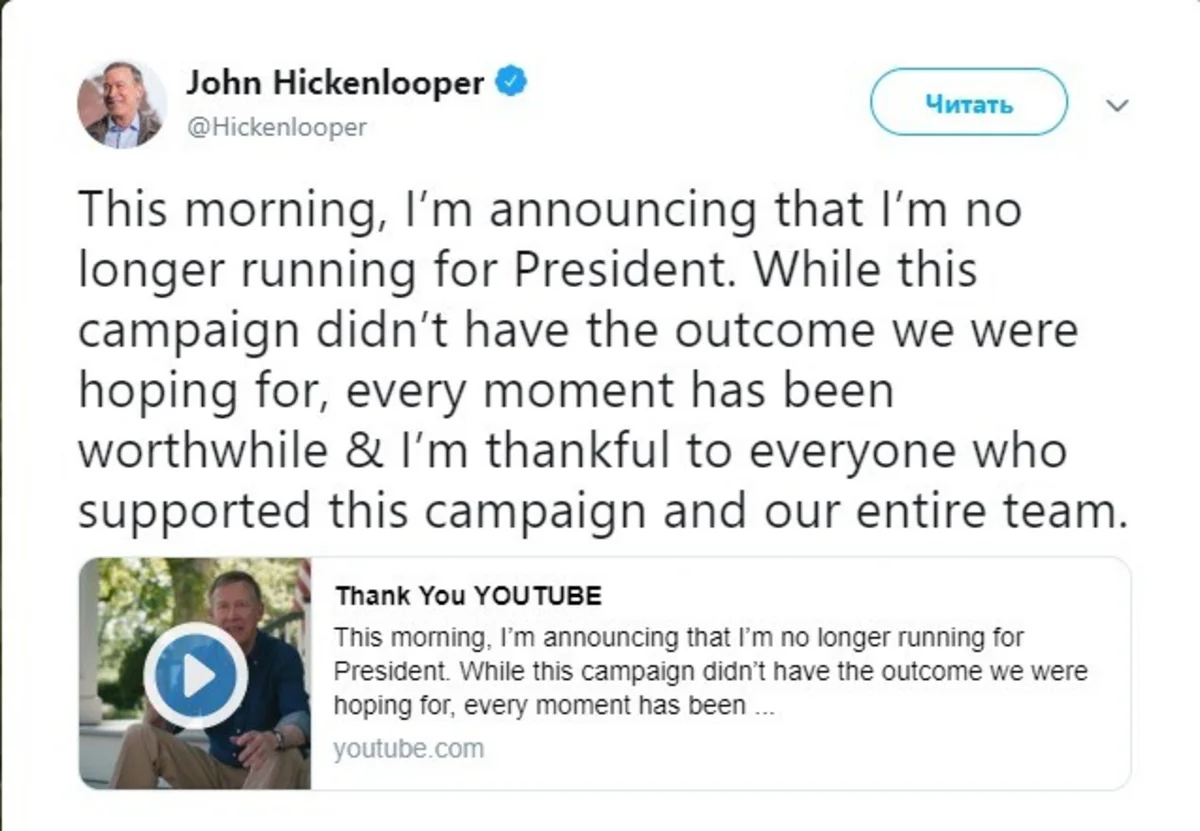Image resolution: width=1200 pixels, height=831 pixels.
Task: Click "worthwhile" in the large tweet text
Action: click(x=203, y=451)
